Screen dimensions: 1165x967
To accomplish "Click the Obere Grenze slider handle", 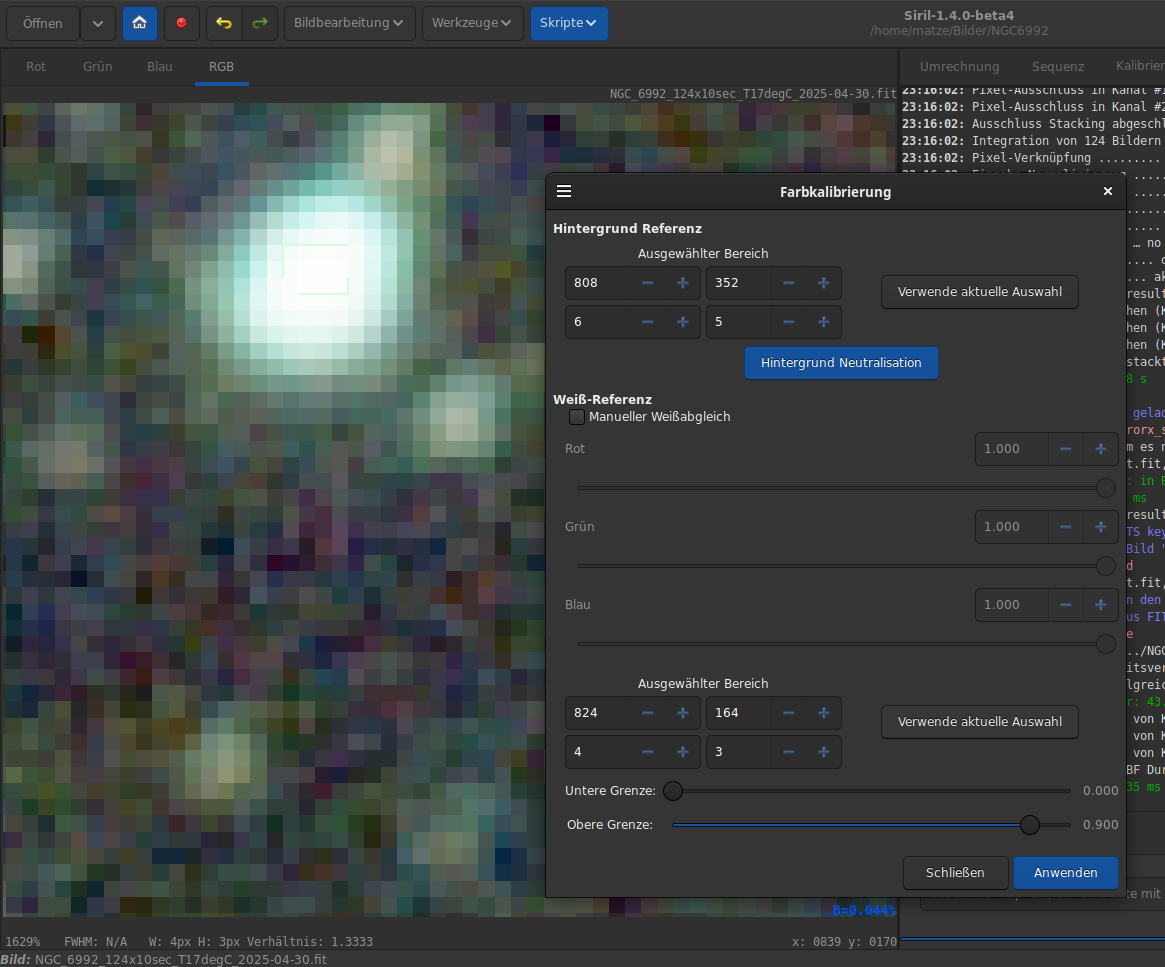I will (1030, 825).
